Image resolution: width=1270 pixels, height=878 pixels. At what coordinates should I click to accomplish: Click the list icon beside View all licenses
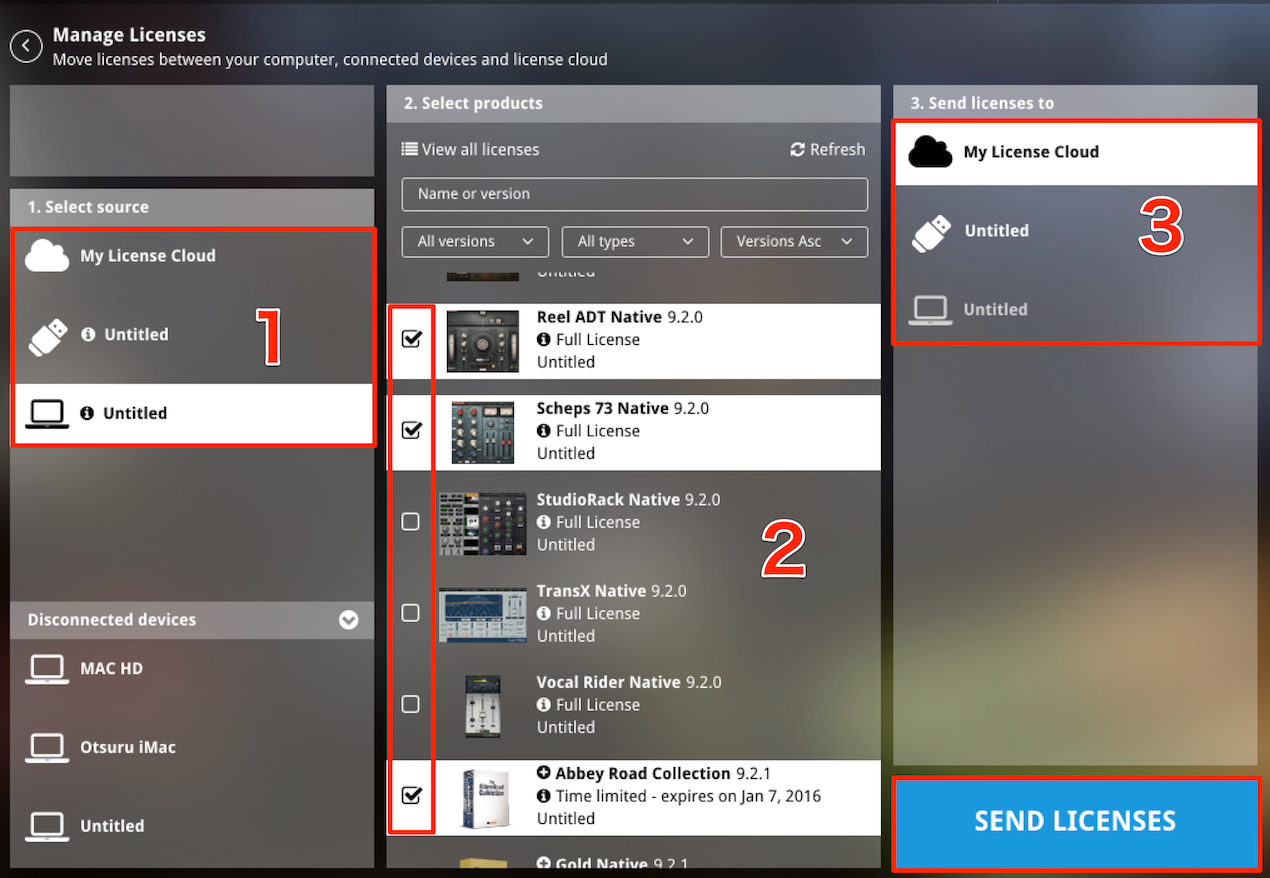(409, 149)
